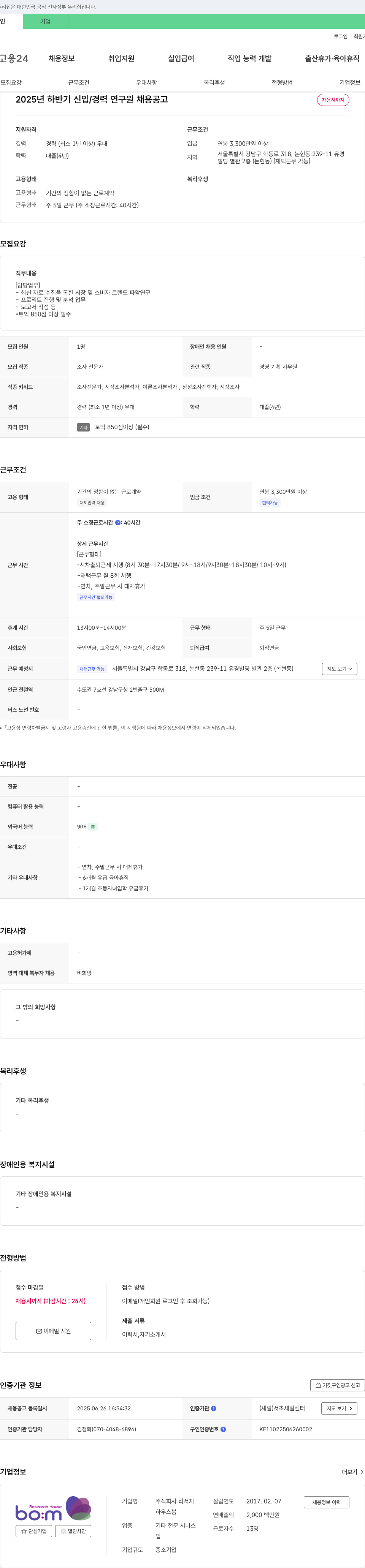The image size is (365, 1568).
Task: Click the 근무시간 협의가능 tag
Action: tap(96, 597)
